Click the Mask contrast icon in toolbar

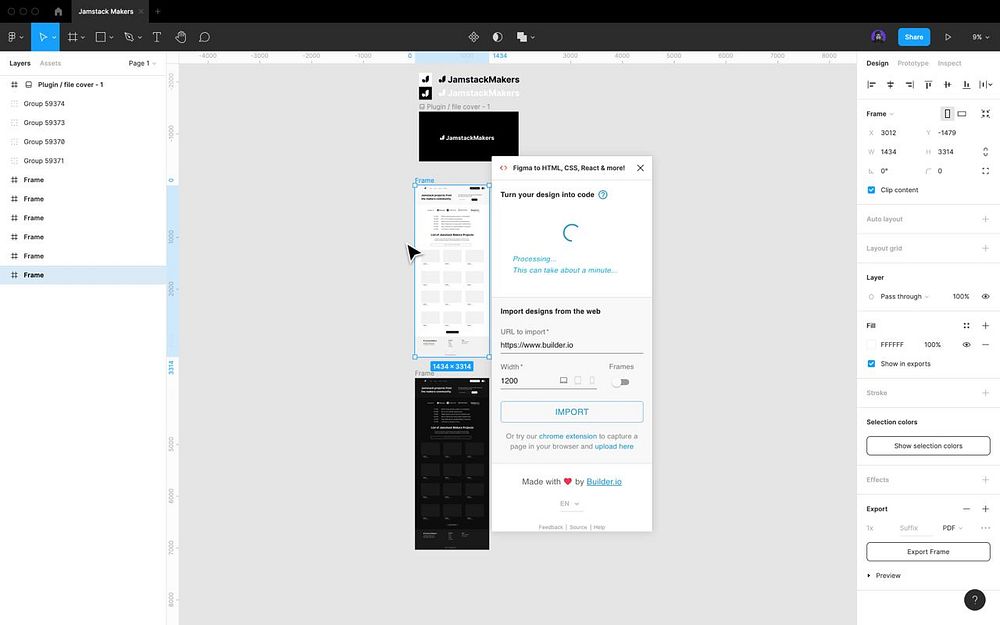click(x=497, y=37)
